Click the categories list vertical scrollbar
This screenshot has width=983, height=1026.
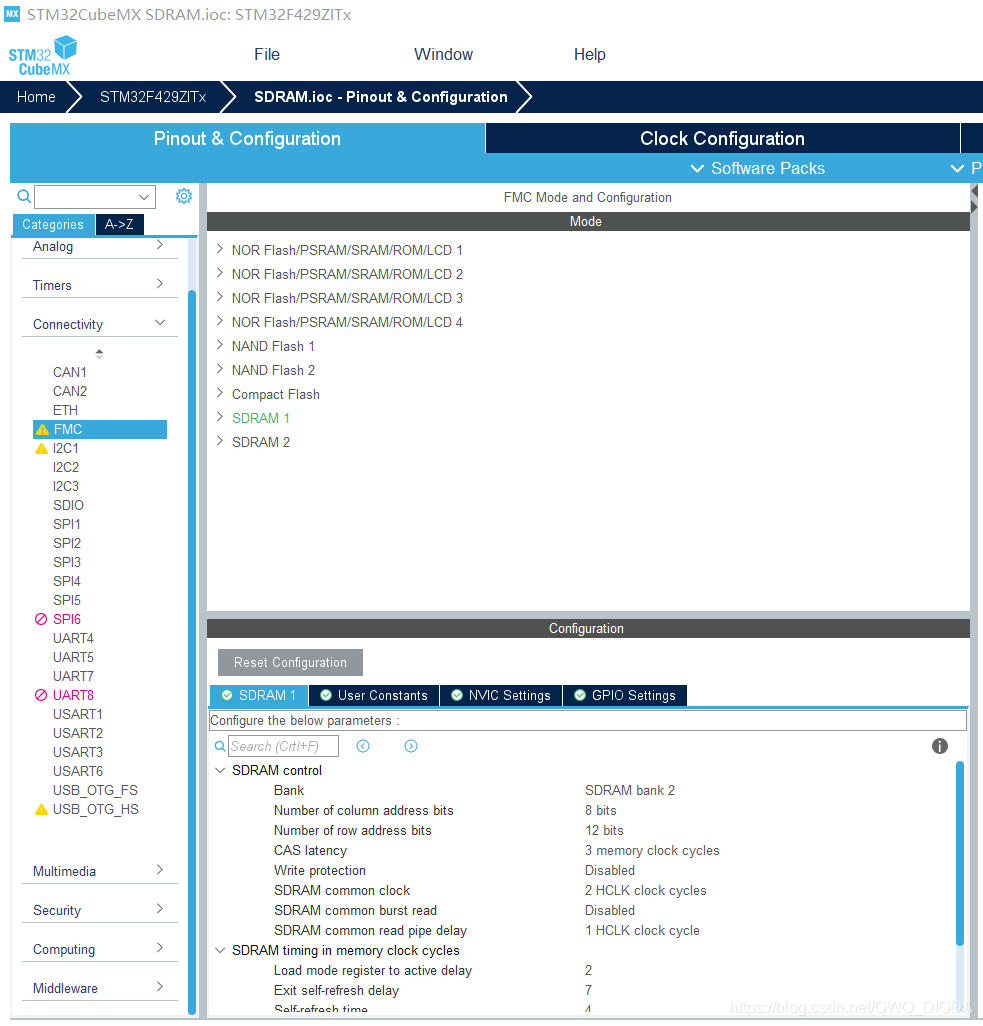pyautogui.click(x=192, y=651)
